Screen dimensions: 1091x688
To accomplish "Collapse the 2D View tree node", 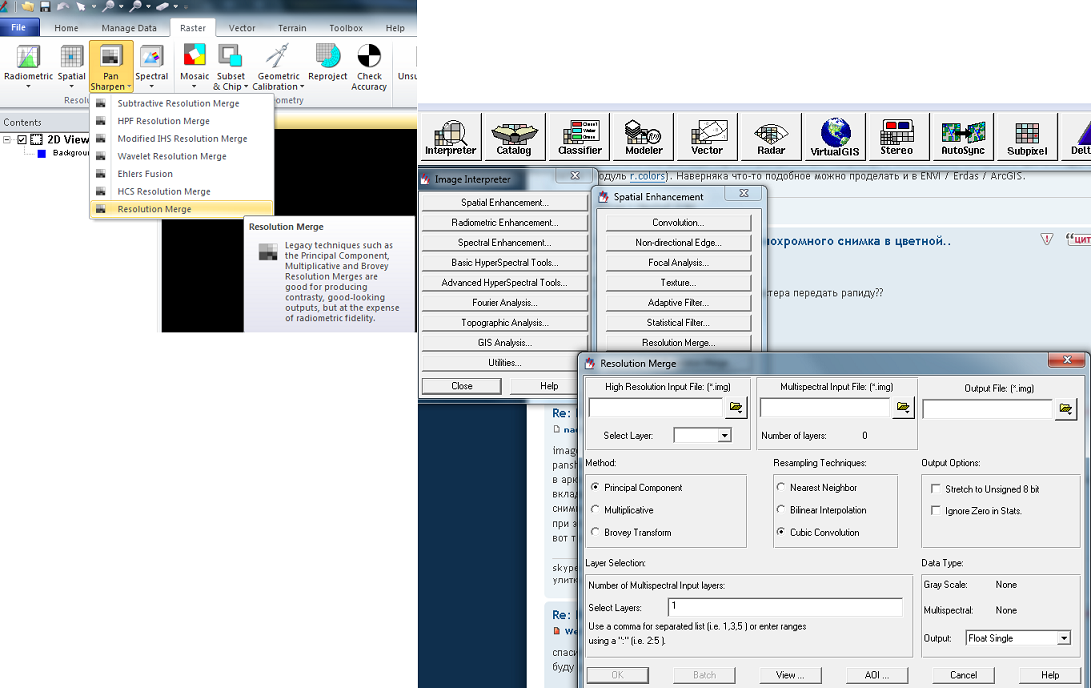I will (8, 140).
